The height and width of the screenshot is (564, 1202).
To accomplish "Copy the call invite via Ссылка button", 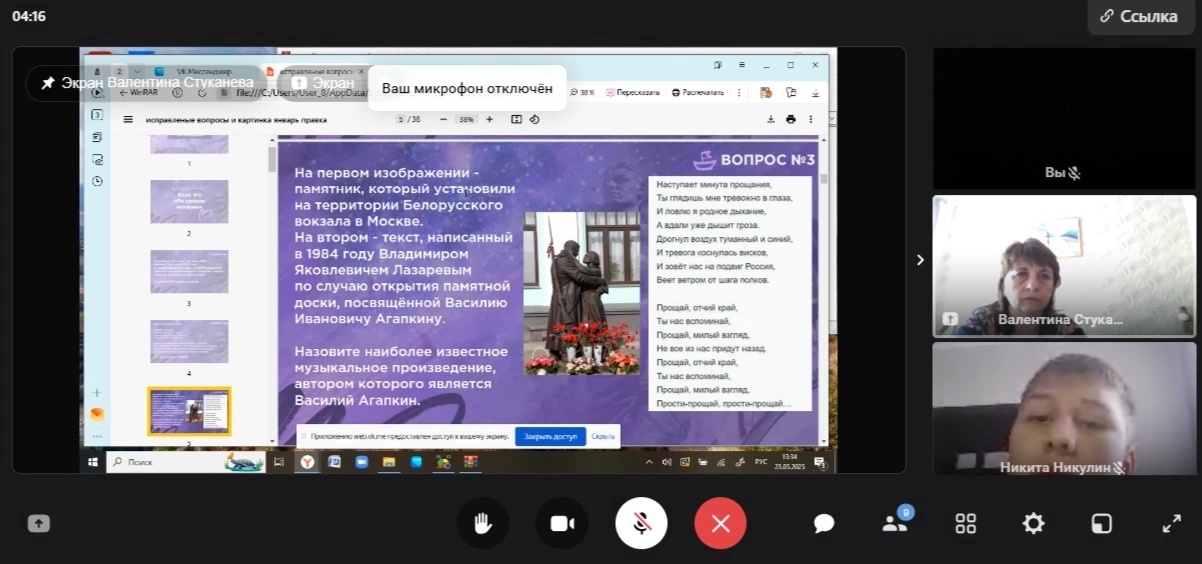I will point(1140,16).
